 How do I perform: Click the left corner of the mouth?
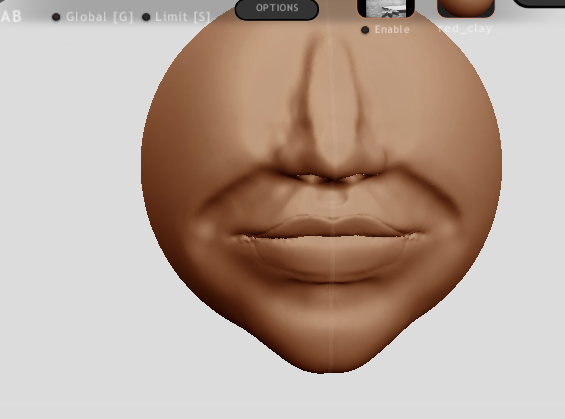(242, 237)
